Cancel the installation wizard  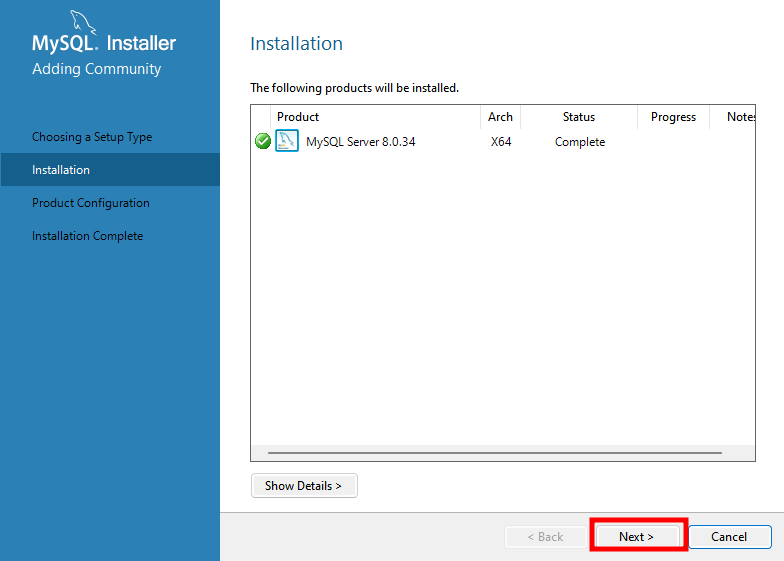[729, 536]
